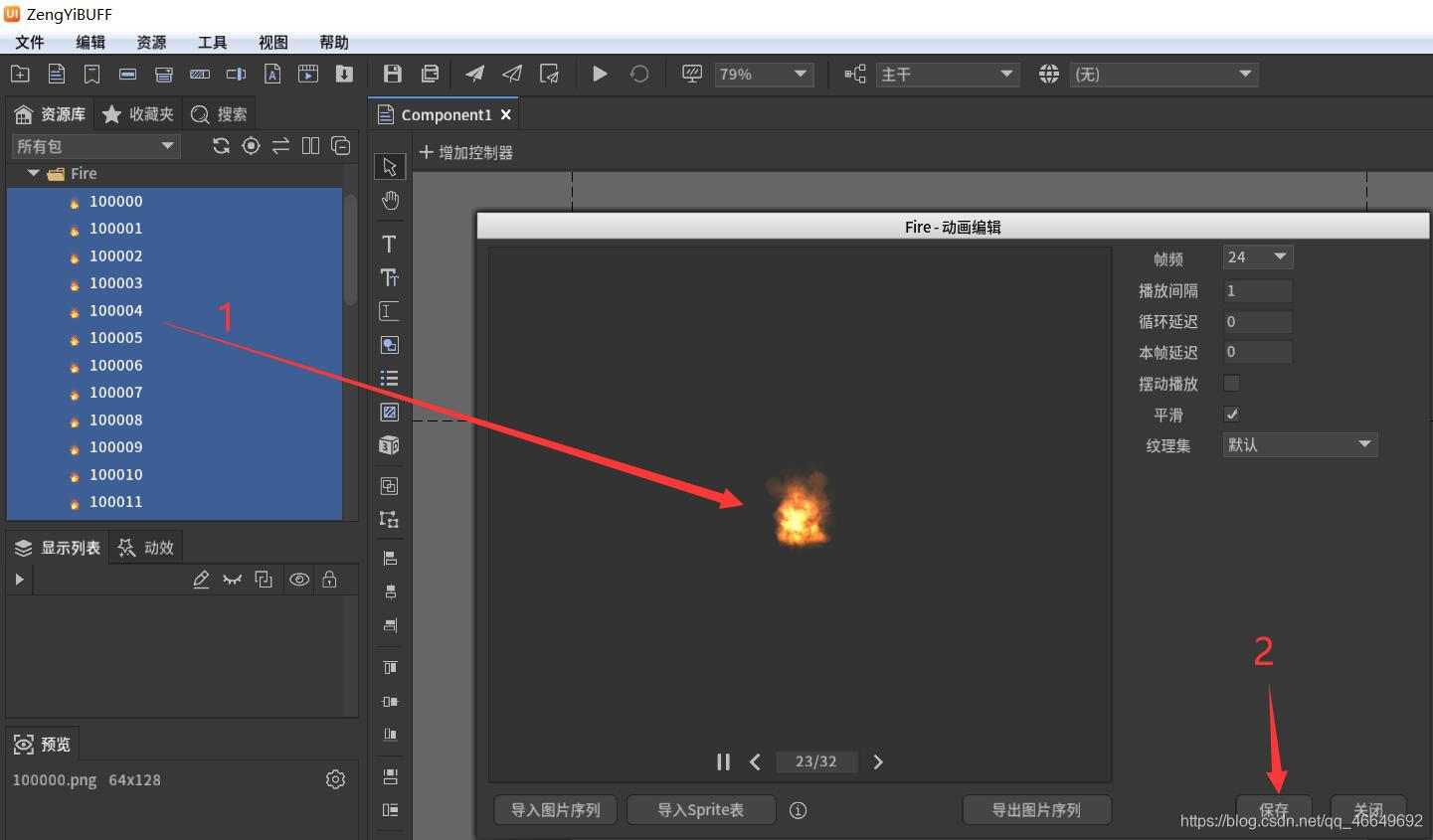Viewport: 1433px width, 840px height.
Task: Click 增加控制器 add controller link
Action: (x=466, y=152)
